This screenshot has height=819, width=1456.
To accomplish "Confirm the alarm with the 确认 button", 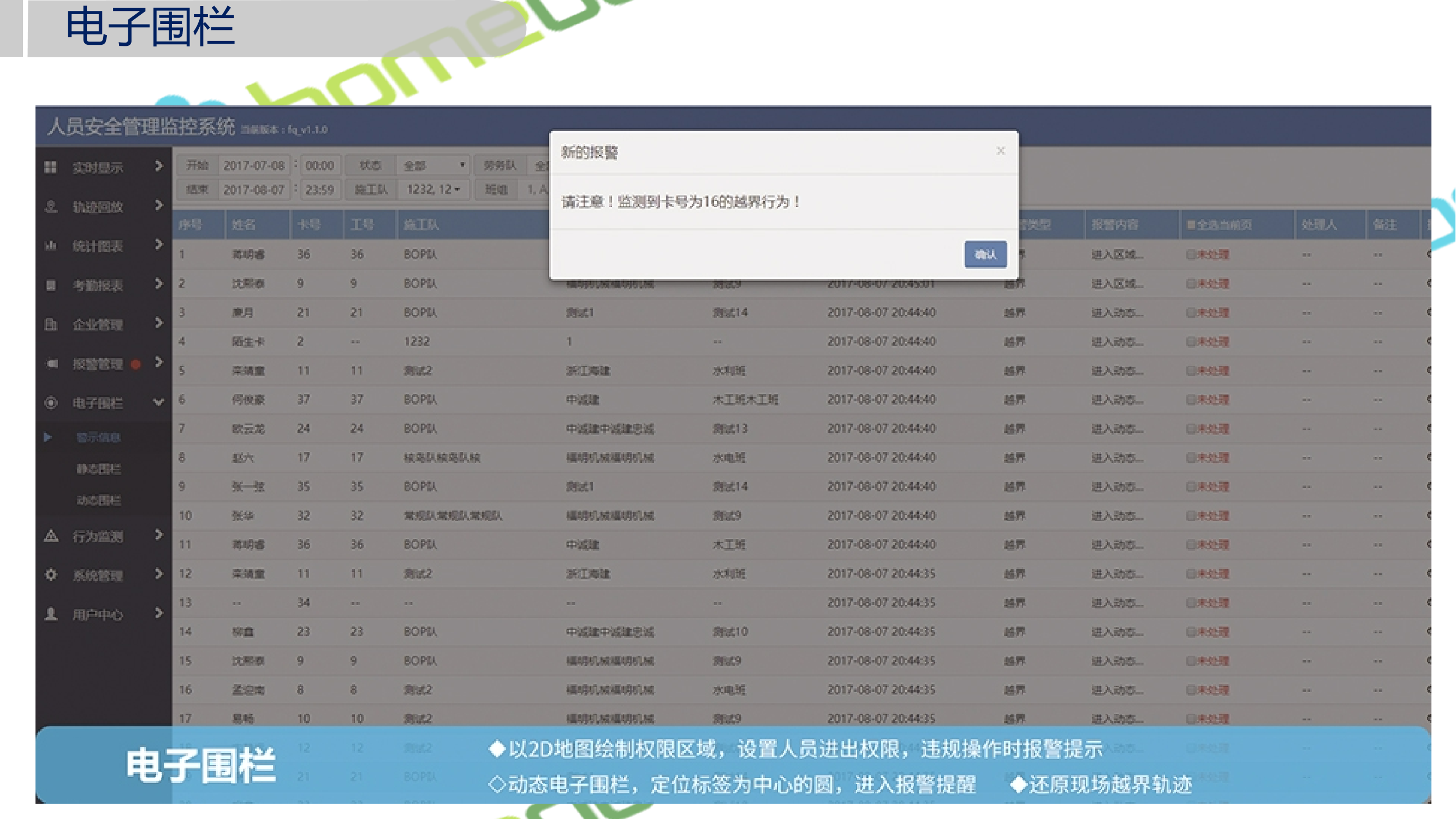I will [x=985, y=254].
